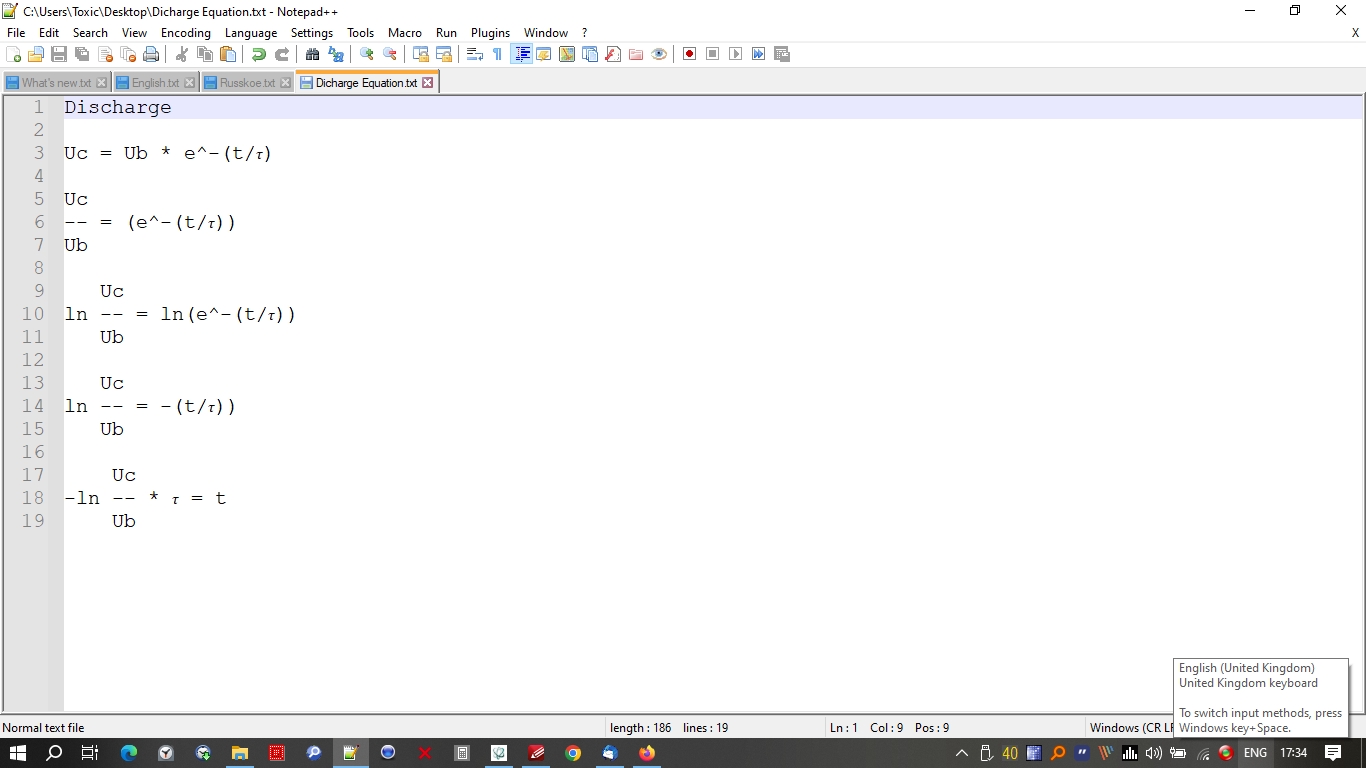Click the 'Discharge' text on line 1

118,107
